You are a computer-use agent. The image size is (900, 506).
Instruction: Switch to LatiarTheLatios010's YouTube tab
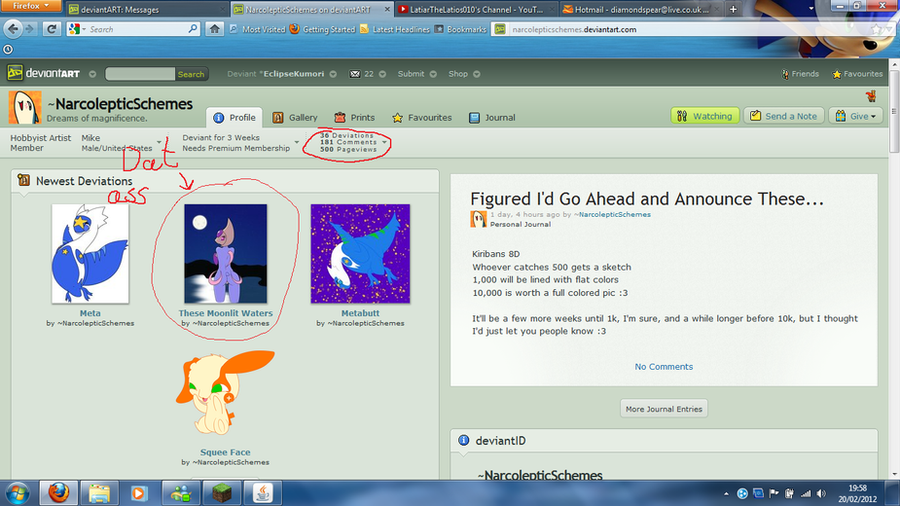coord(476,9)
